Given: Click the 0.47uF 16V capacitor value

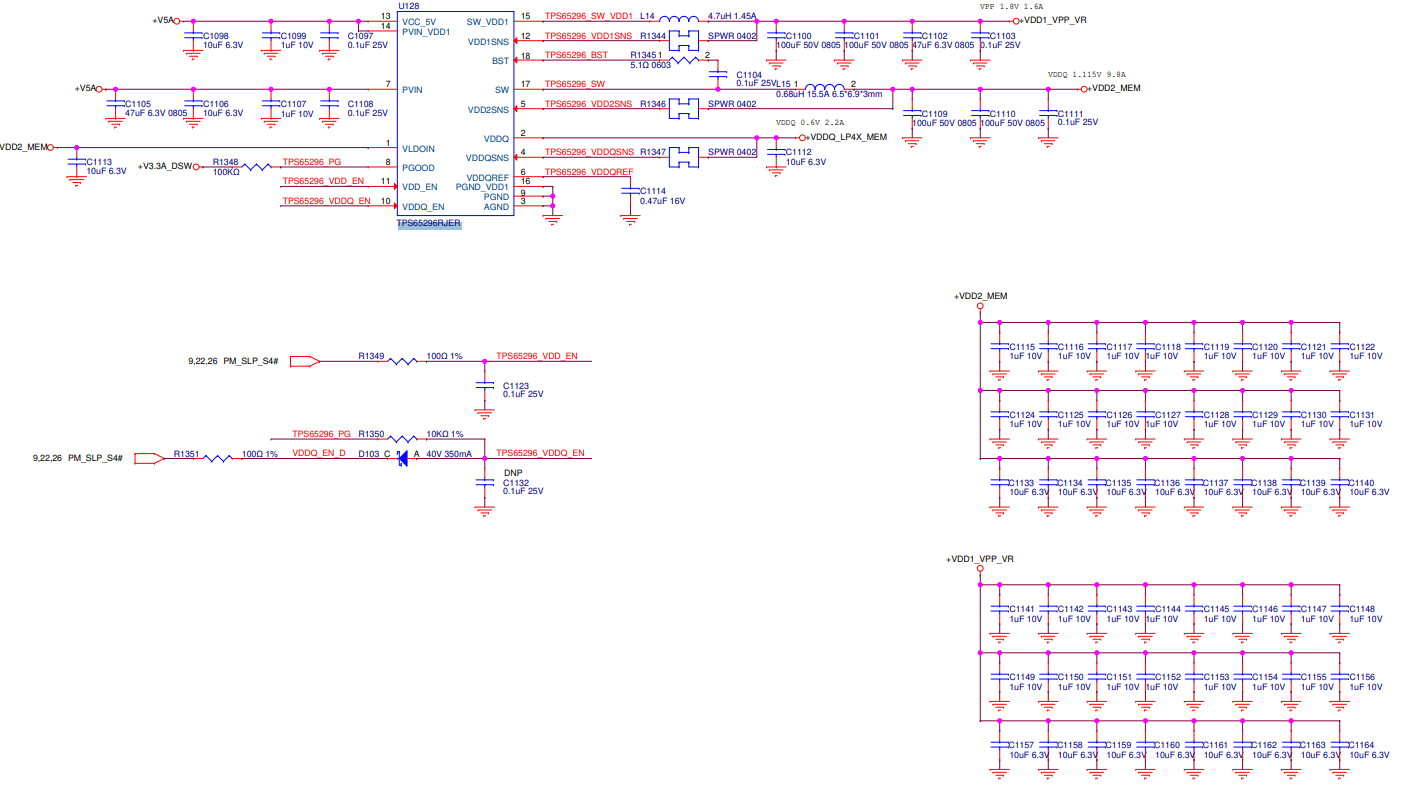Looking at the screenshot, I should [x=662, y=201].
